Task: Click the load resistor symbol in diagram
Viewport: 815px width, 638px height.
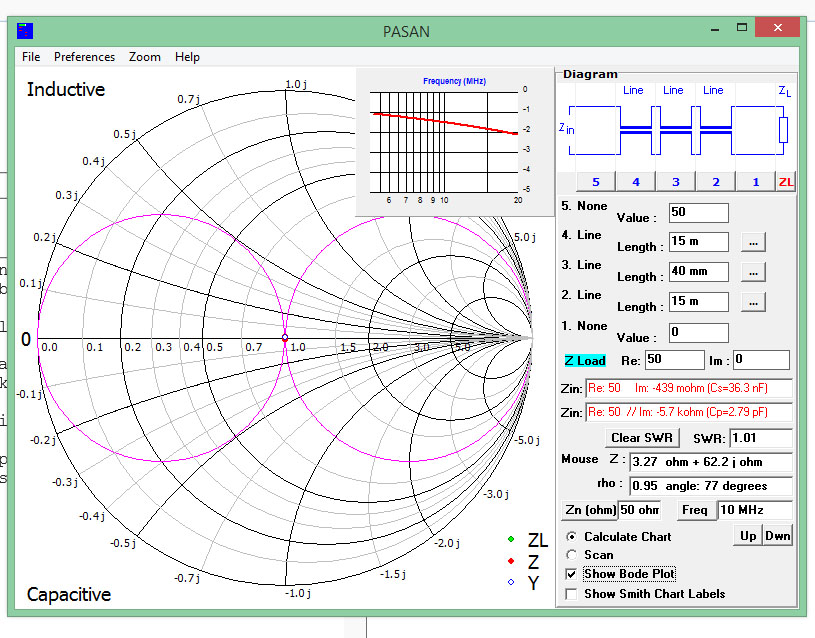Action: tap(783, 129)
